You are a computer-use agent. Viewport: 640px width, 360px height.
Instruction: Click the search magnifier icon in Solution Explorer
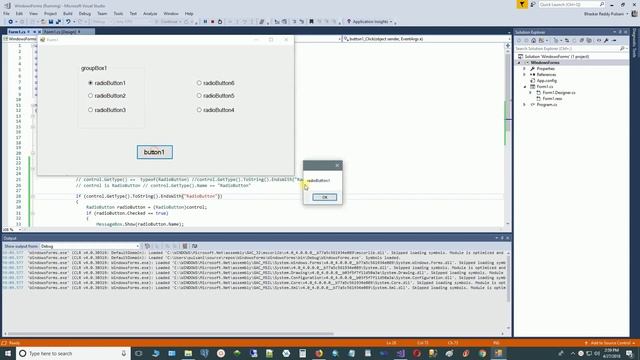tap(622, 49)
